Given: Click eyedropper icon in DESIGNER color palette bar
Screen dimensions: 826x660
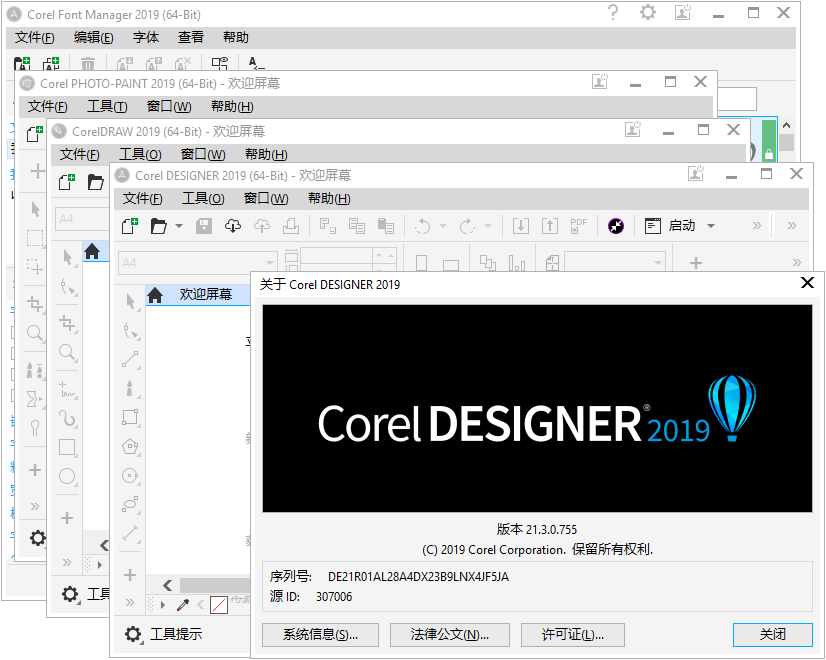Looking at the screenshot, I should [x=183, y=605].
